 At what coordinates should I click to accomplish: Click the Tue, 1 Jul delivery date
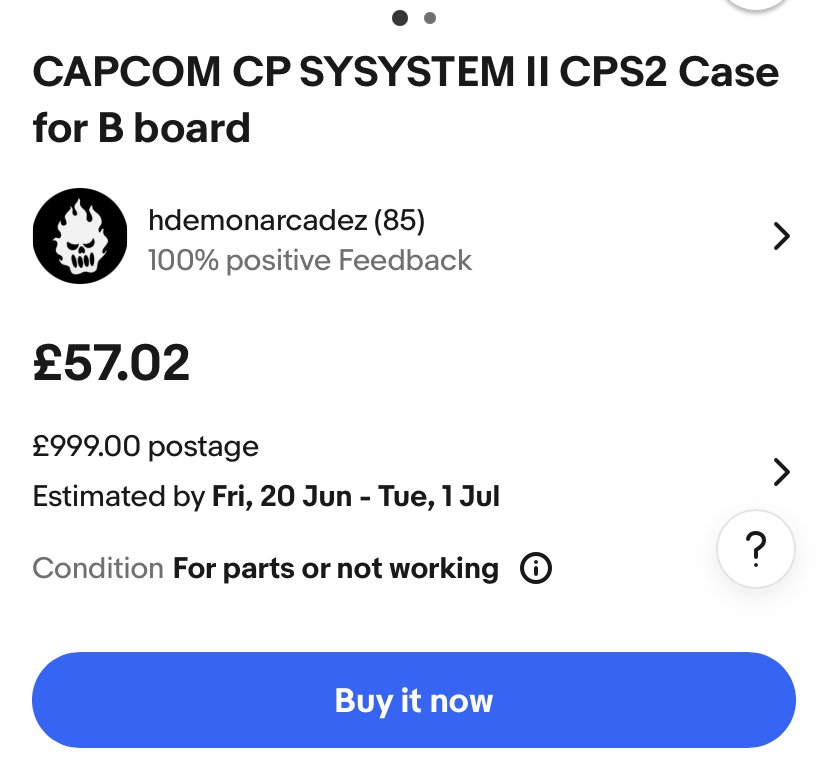439,497
